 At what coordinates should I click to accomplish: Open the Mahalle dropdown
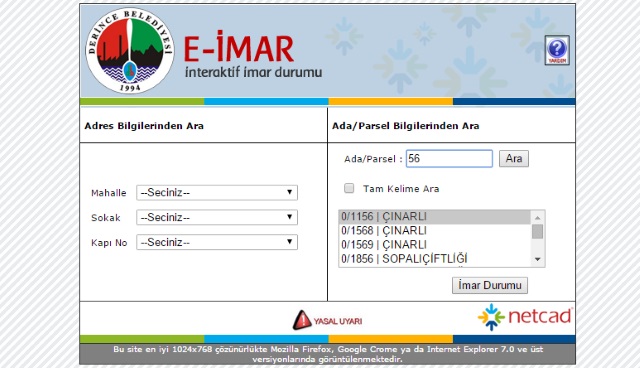217,193
